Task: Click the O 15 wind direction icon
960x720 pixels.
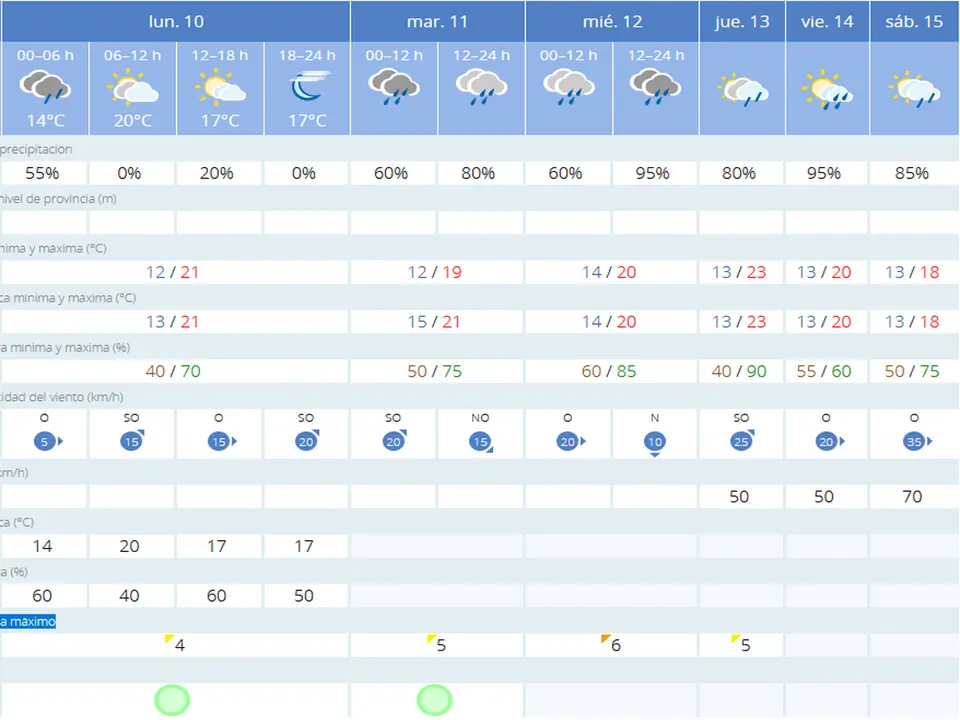Action: pos(222,441)
